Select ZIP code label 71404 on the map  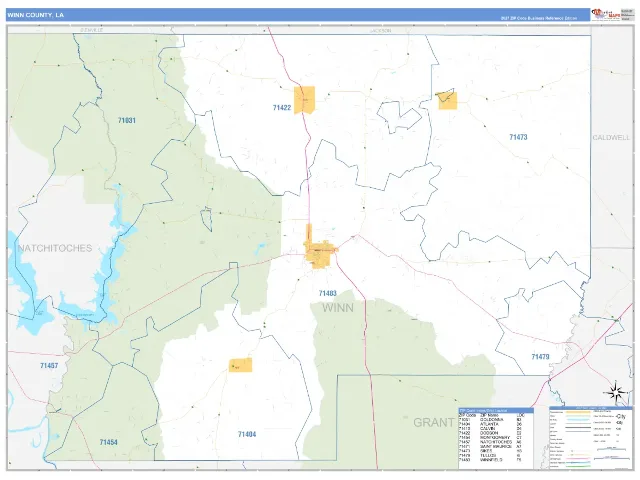[x=247, y=434]
